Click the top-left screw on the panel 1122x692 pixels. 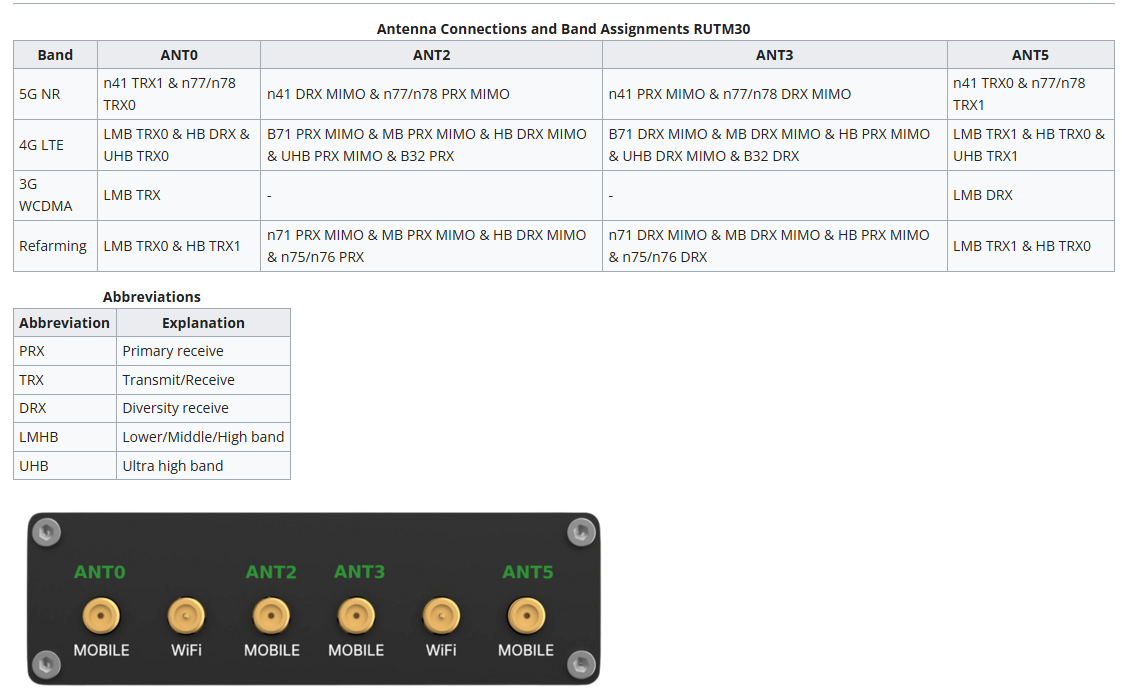[45, 533]
